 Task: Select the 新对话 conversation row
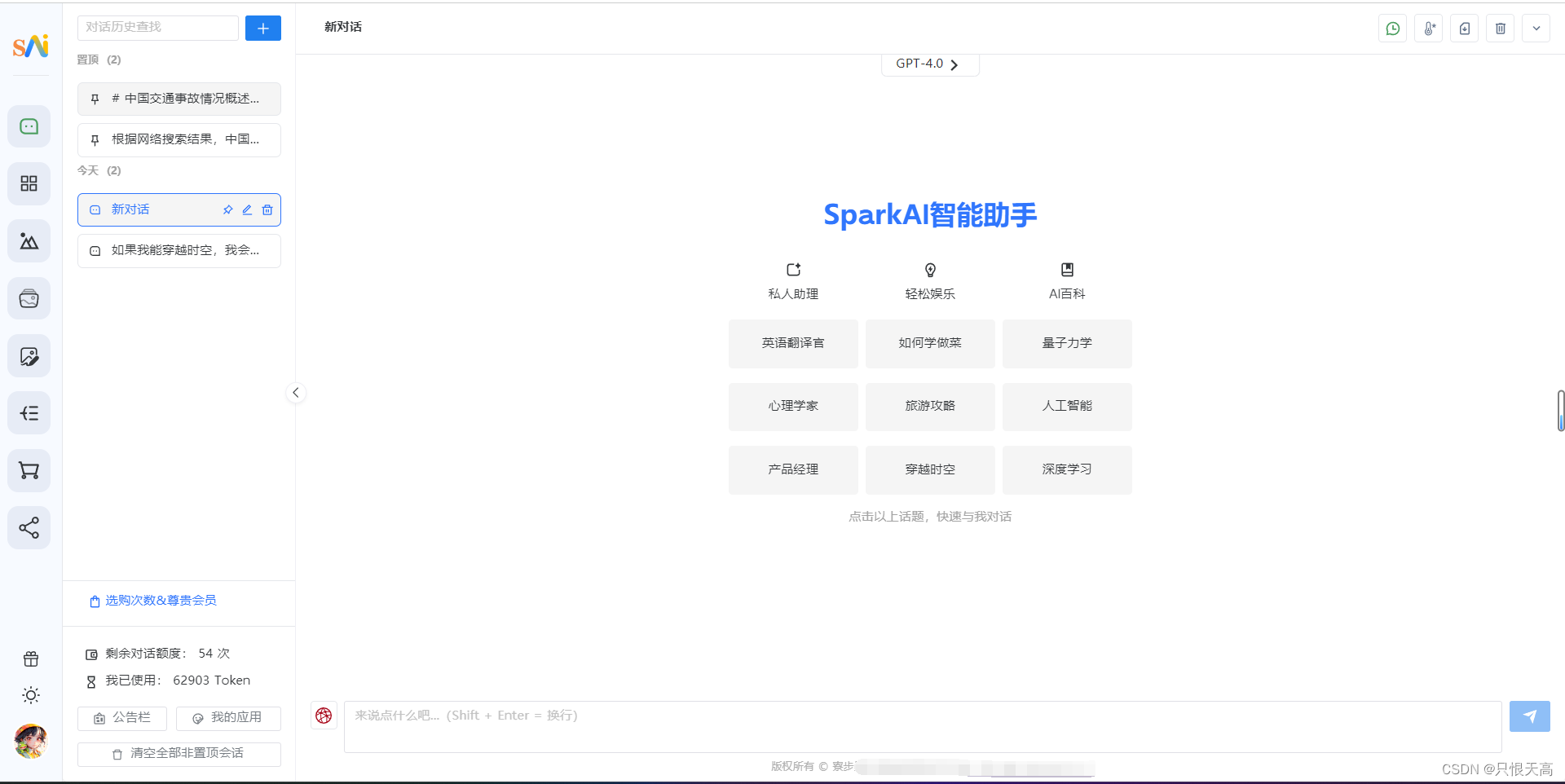tap(179, 209)
